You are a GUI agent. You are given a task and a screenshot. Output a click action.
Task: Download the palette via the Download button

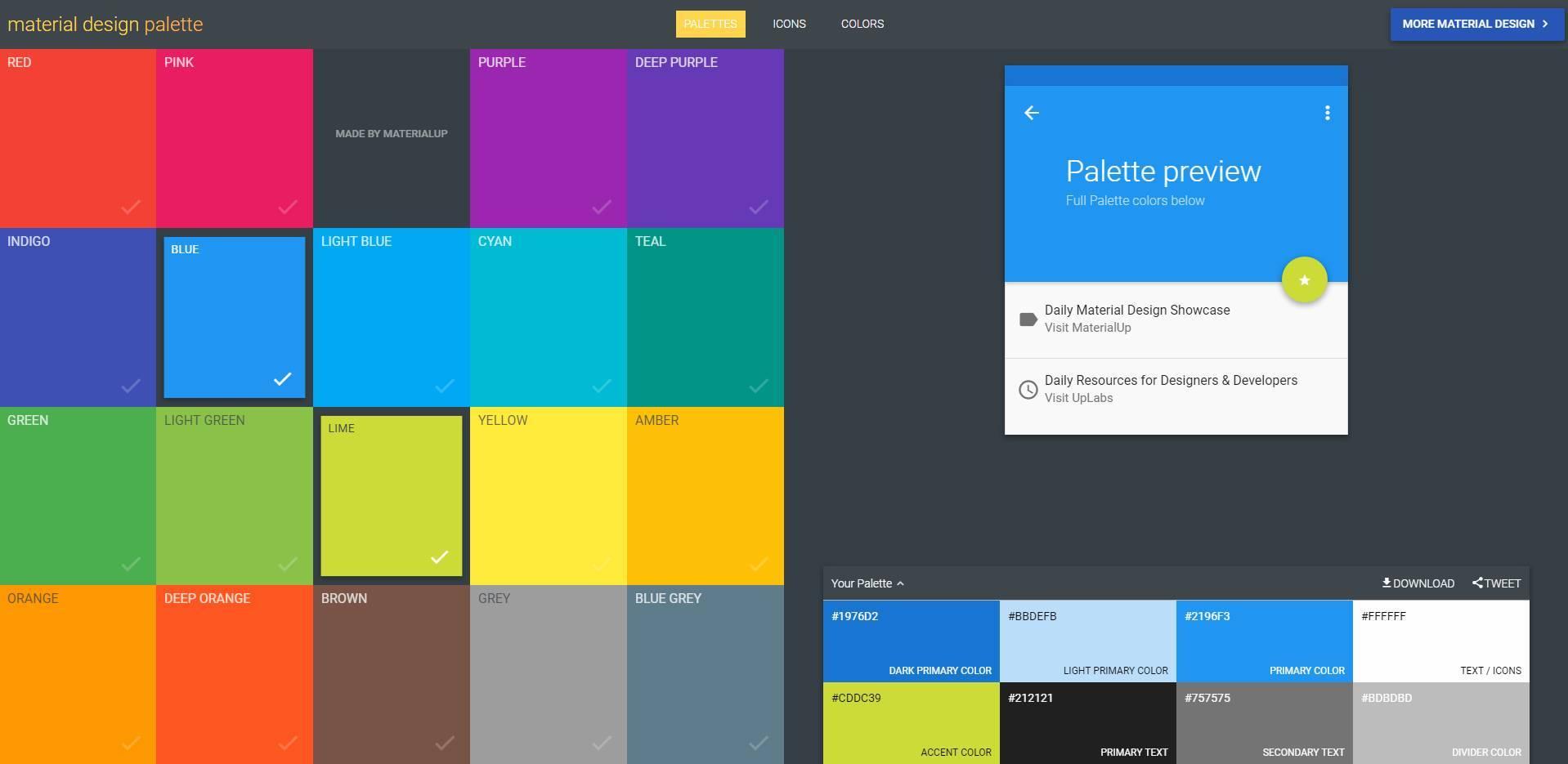pyautogui.click(x=1418, y=583)
